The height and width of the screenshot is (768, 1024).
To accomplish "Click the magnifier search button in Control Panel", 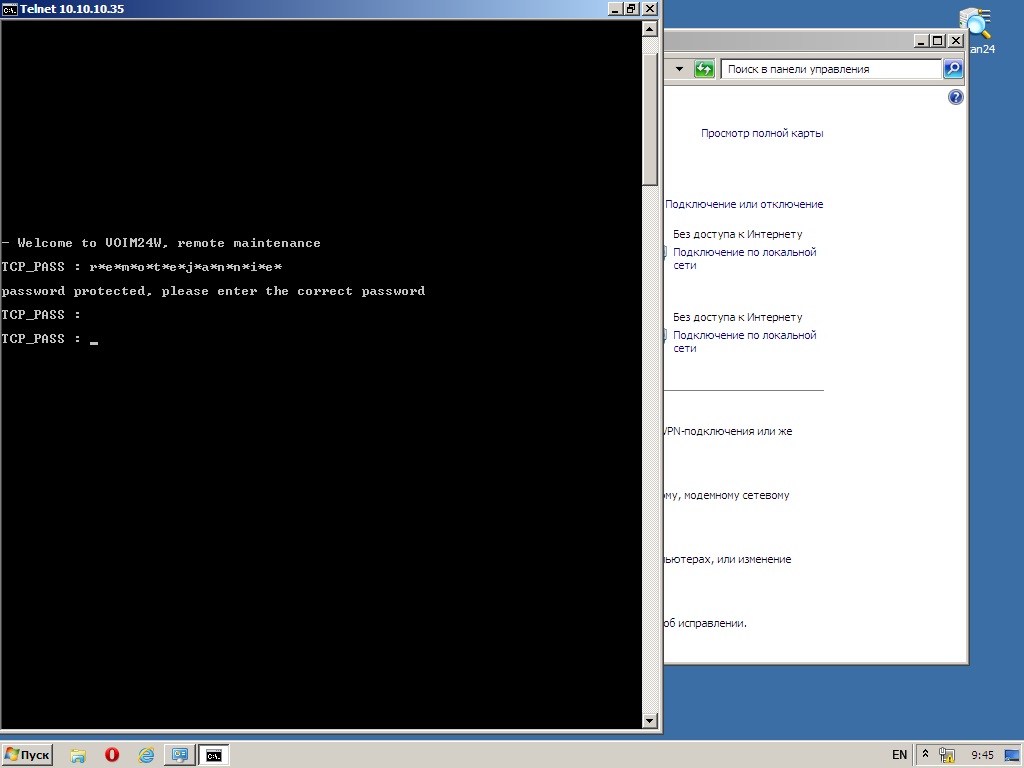I will (x=953, y=69).
